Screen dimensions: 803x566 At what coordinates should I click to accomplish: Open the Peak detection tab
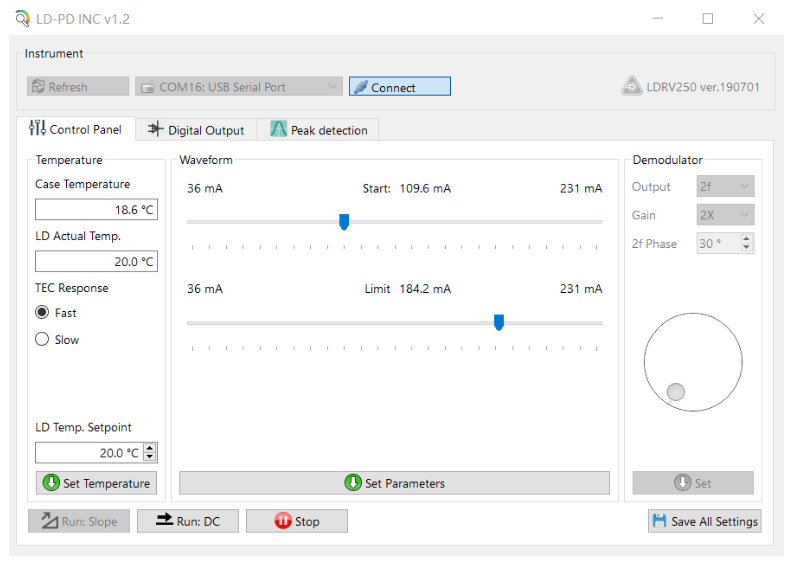318,130
